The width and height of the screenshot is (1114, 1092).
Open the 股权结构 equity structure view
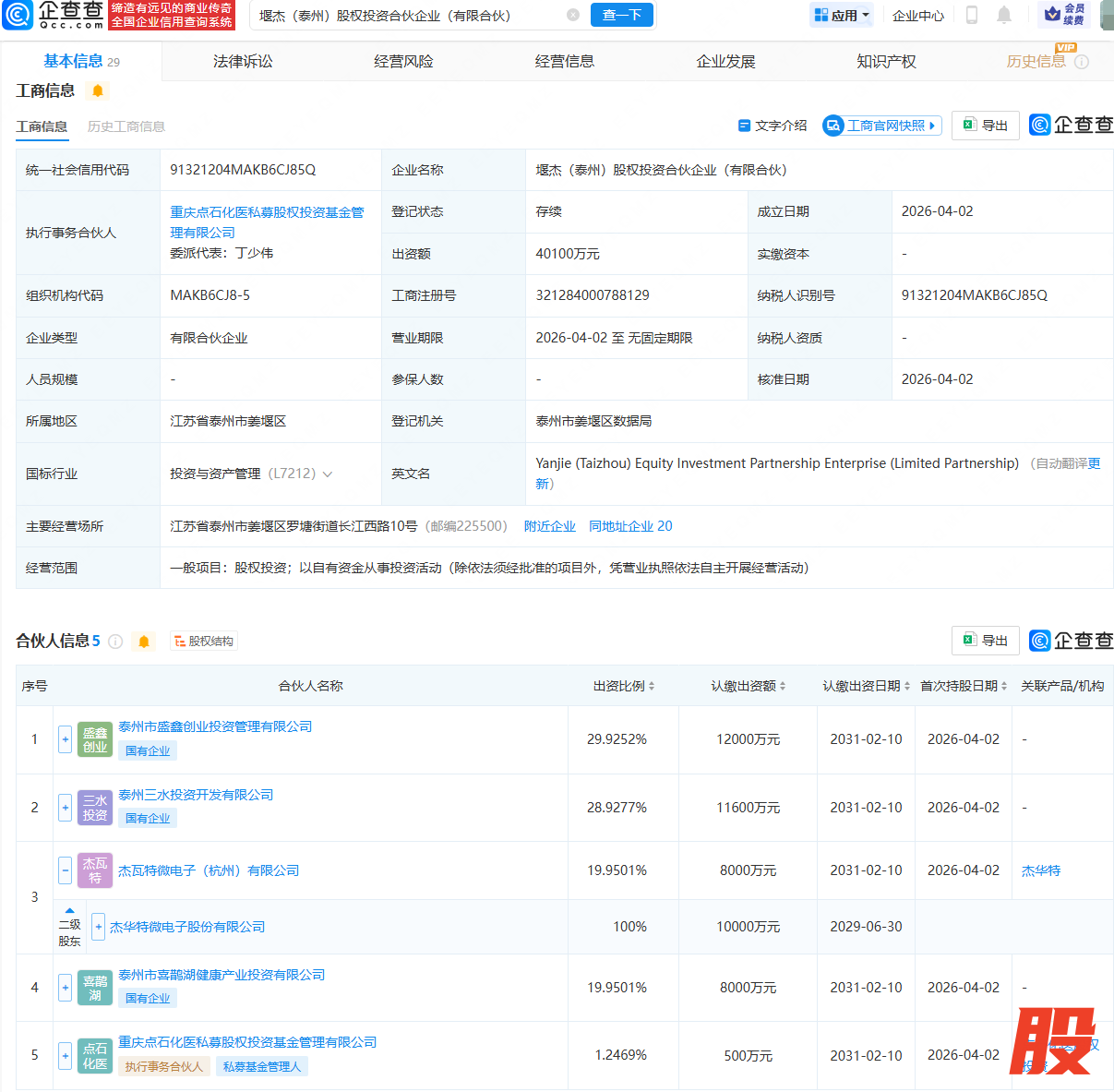point(204,642)
